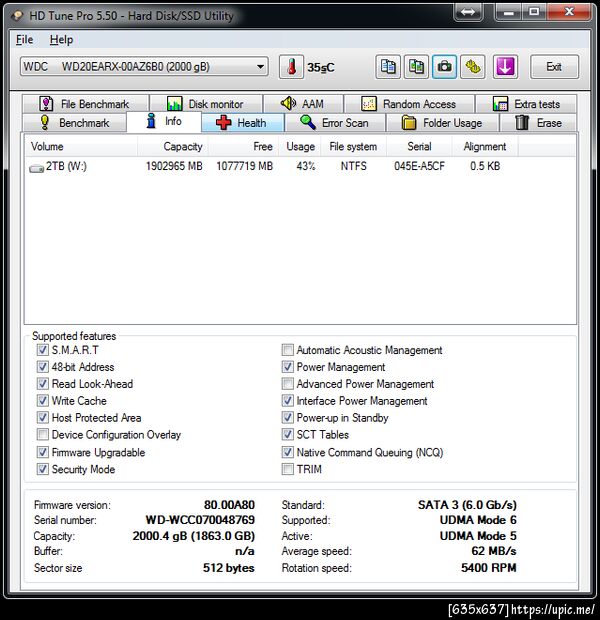Switch to the Folder Usage tab
This screenshot has width=600, height=620.
[x=442, y=123]
